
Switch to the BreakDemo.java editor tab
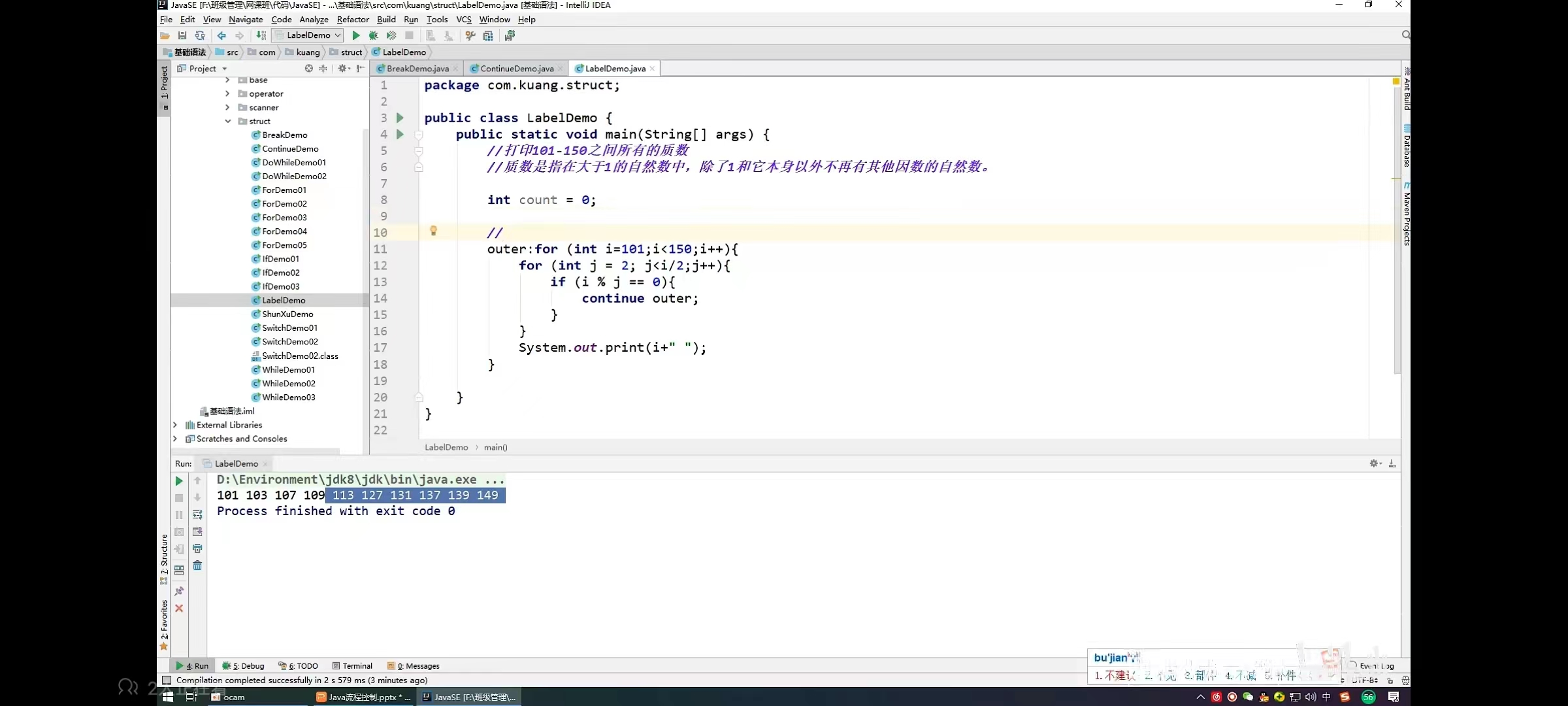coord(417,69)
